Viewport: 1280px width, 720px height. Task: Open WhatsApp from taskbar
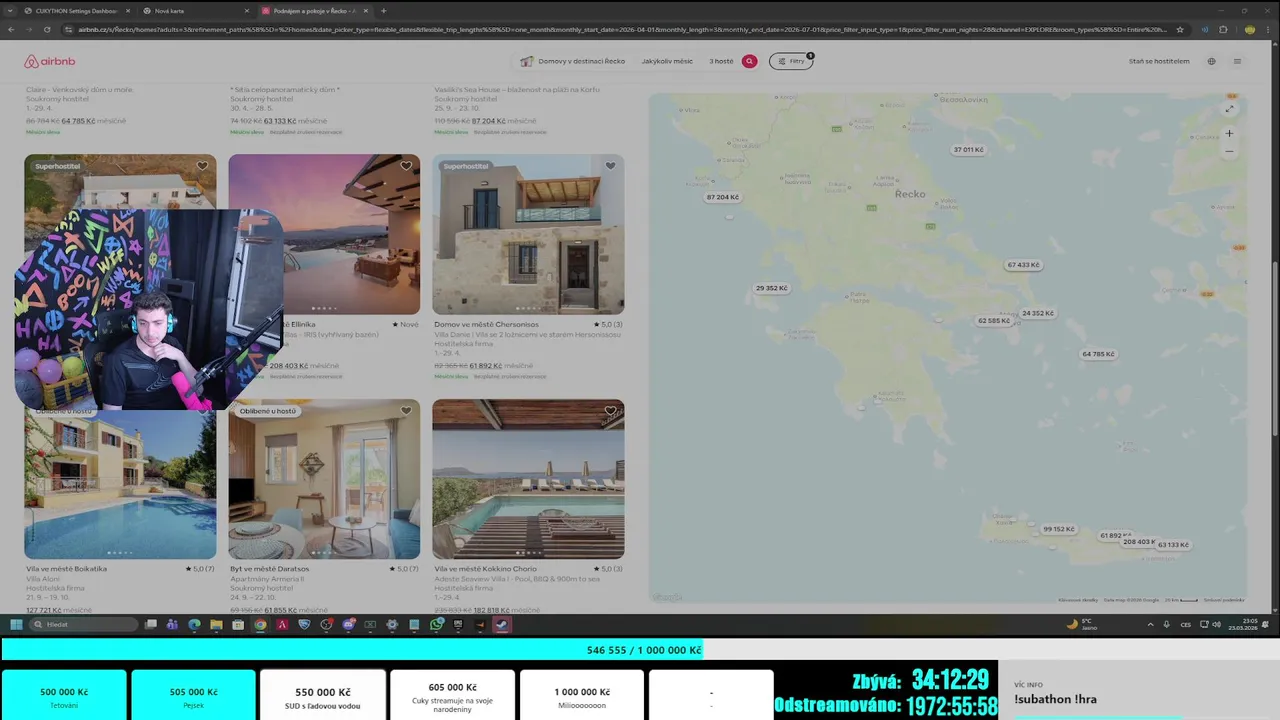[x=437, y=624]
